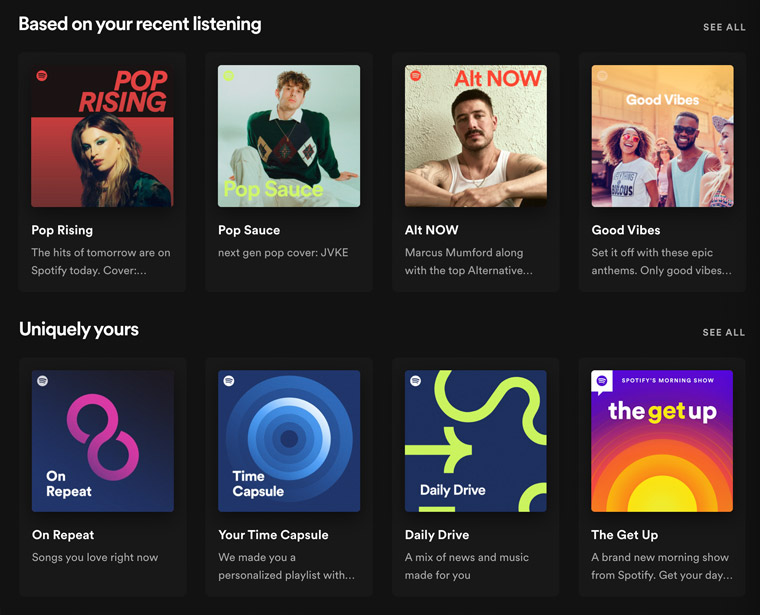This screenshot has height=615, width=760.
Task: Select the Your Time Capsule title
Action: coord(273,535)
